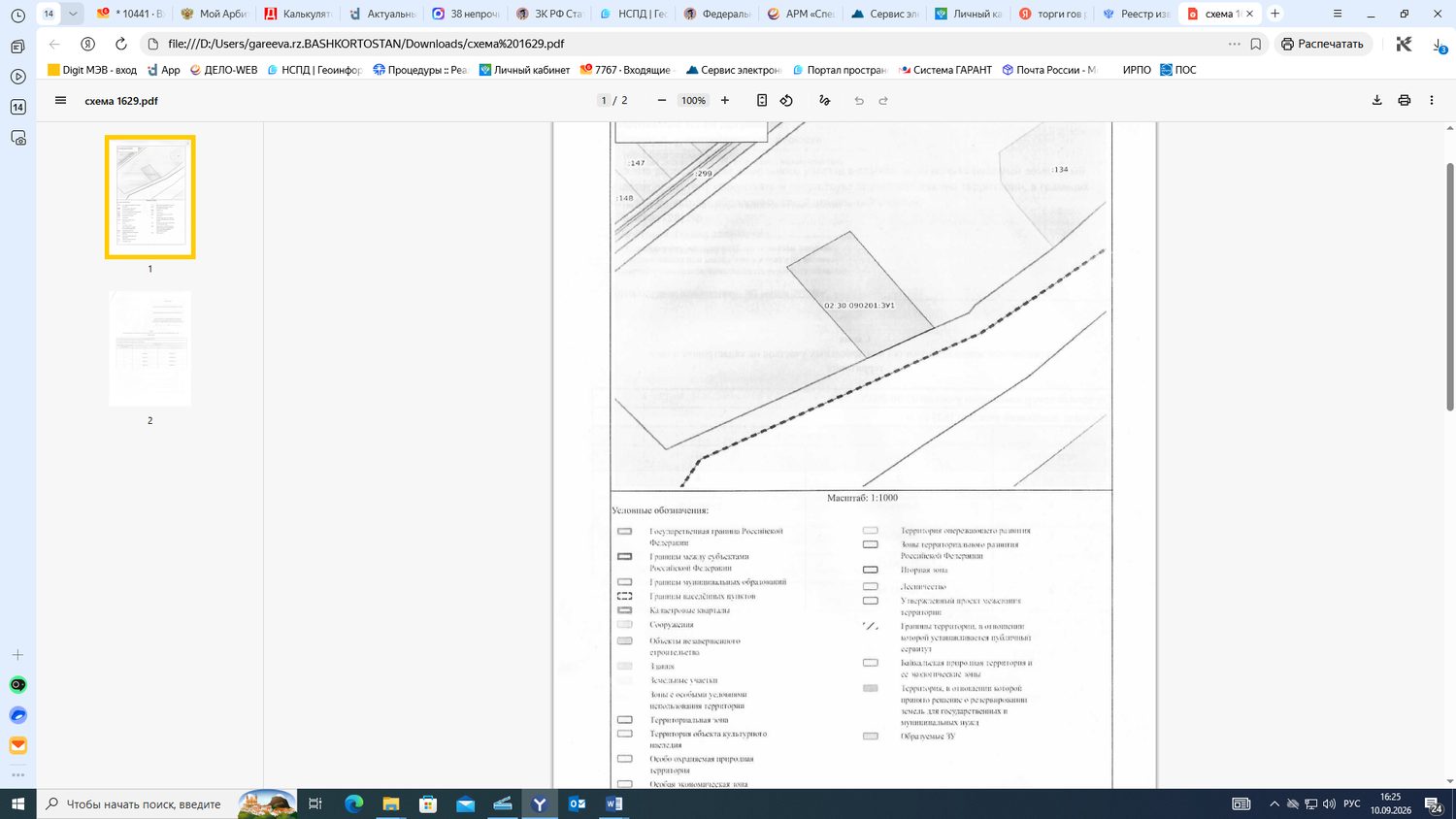1456x819 pixels.
Task: Redo annotation in PDF toolbar
Action: click(x=883, y=100)
